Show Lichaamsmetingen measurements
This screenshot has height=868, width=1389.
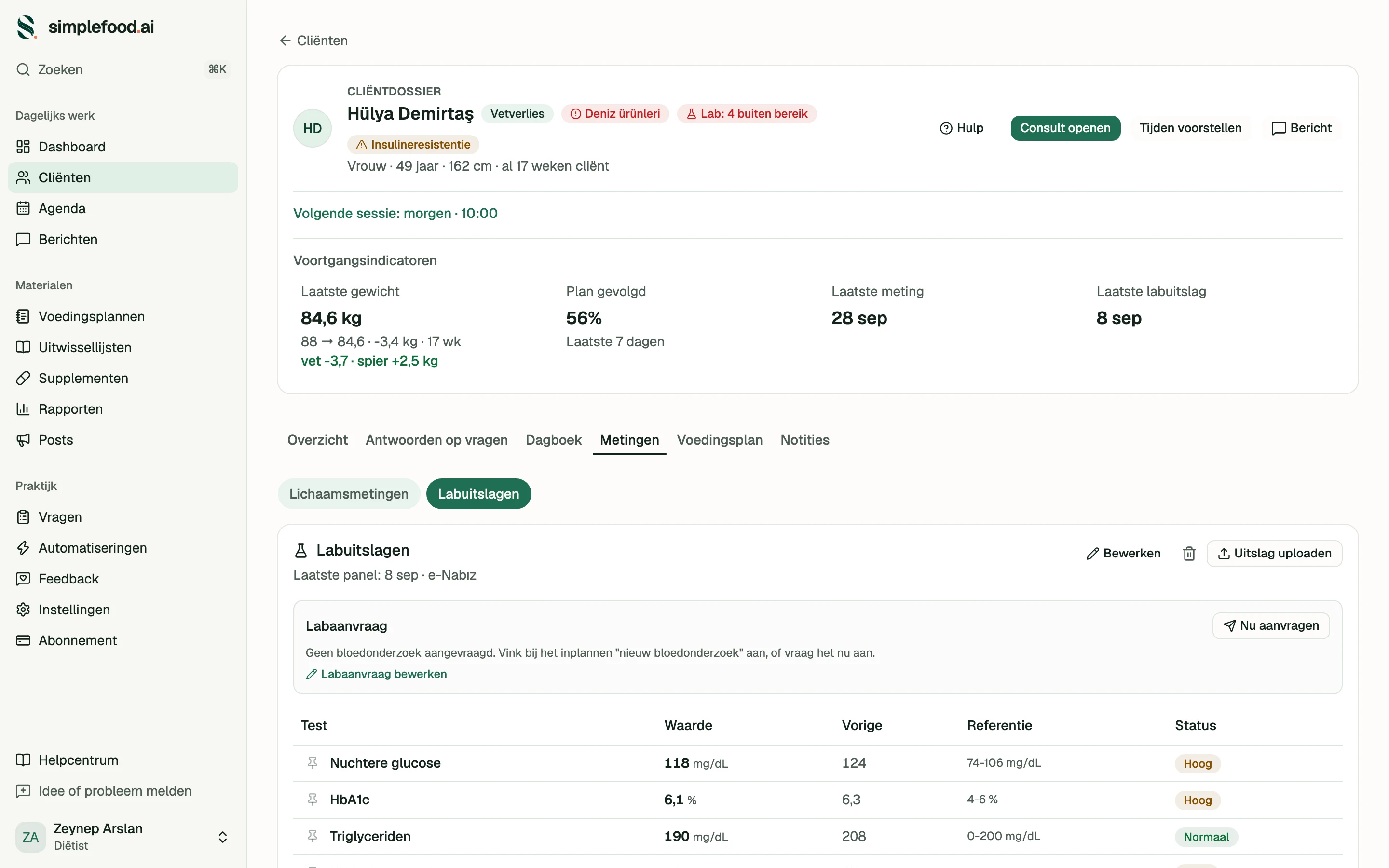click(x=349, y=494)
